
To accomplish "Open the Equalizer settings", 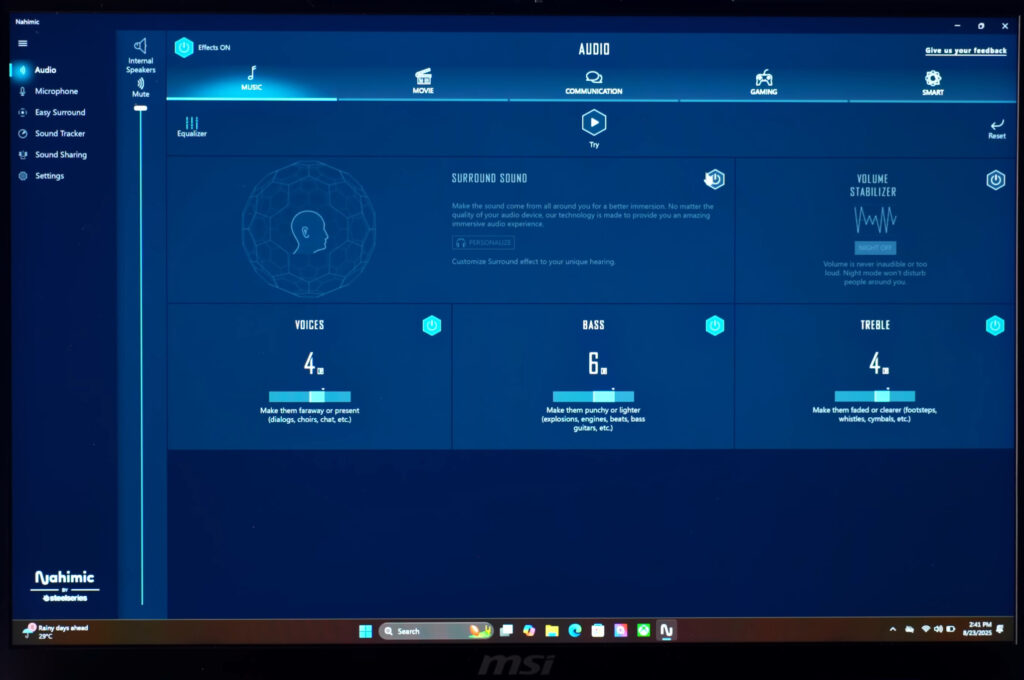I will [x=191, y=125].
